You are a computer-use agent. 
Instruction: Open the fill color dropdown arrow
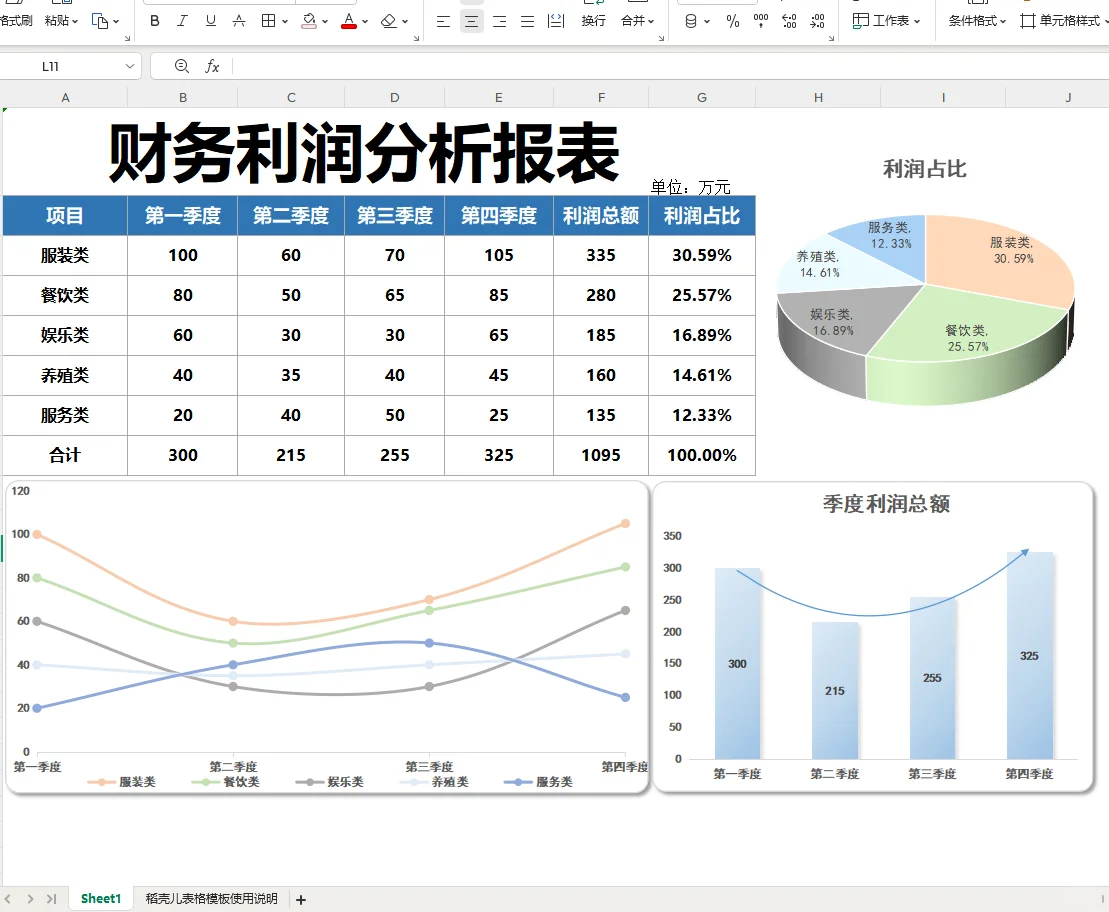pyautogui.click(x=325, y=22)
